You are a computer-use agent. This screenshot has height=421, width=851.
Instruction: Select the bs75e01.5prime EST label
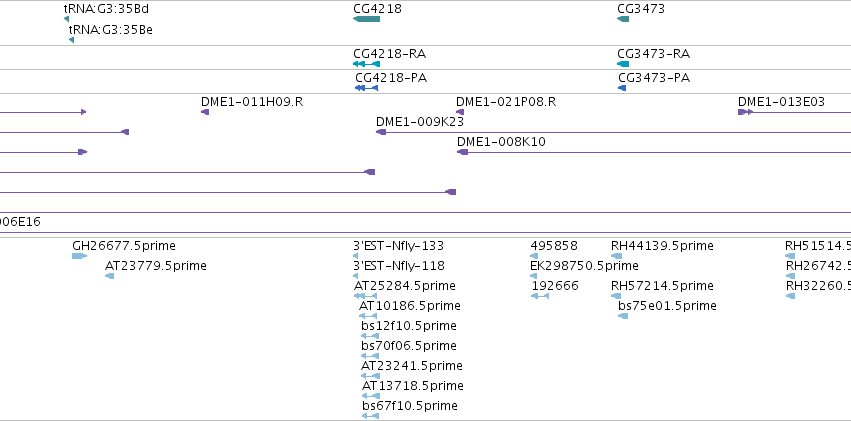point(668,306)
